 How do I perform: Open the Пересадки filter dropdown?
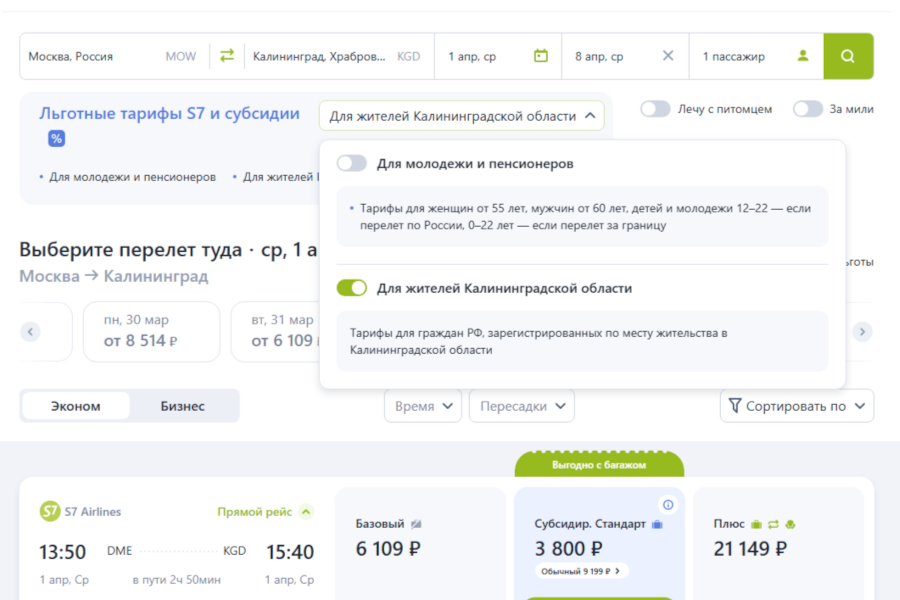[x=521, y=406]
